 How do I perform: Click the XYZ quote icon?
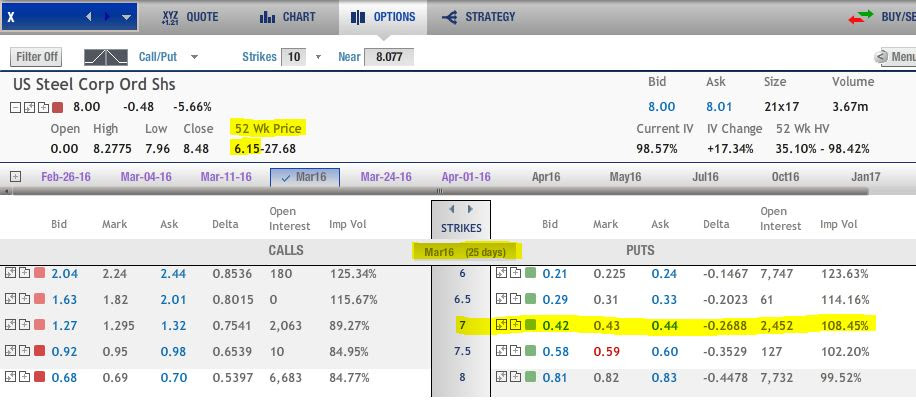169,17
